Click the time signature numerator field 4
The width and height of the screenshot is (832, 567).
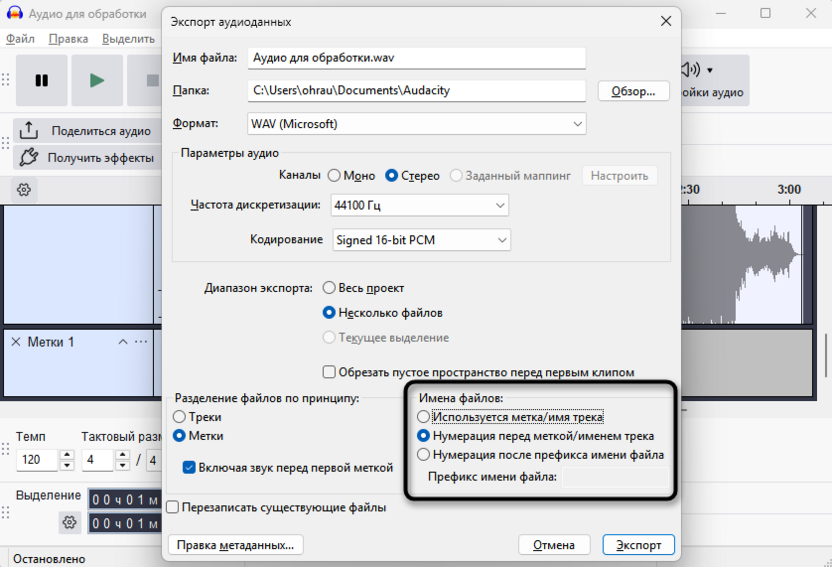pyautogui.click(x=98, y=460)
